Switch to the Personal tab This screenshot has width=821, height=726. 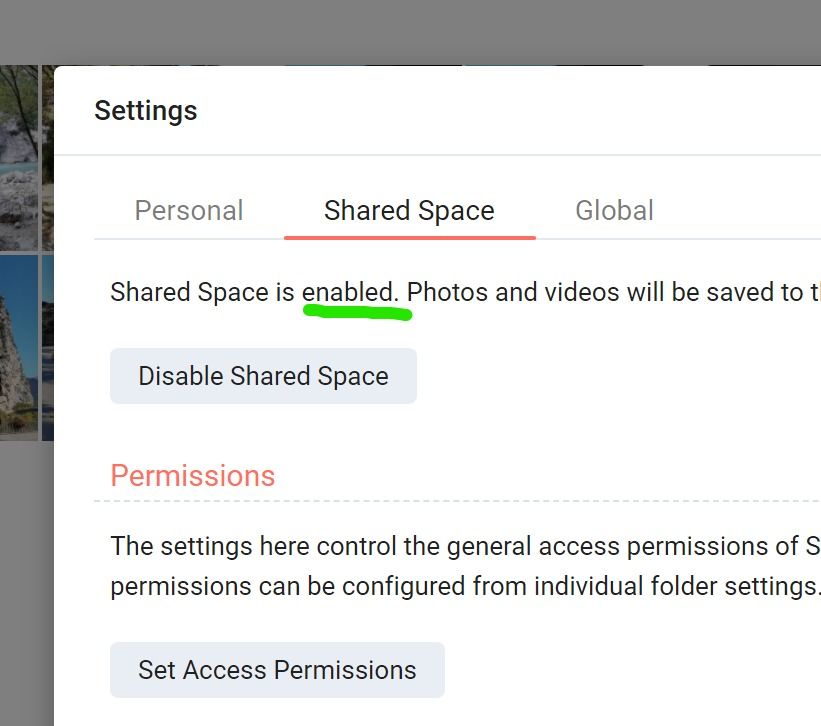pyautogui.click(x=189, y=211)
